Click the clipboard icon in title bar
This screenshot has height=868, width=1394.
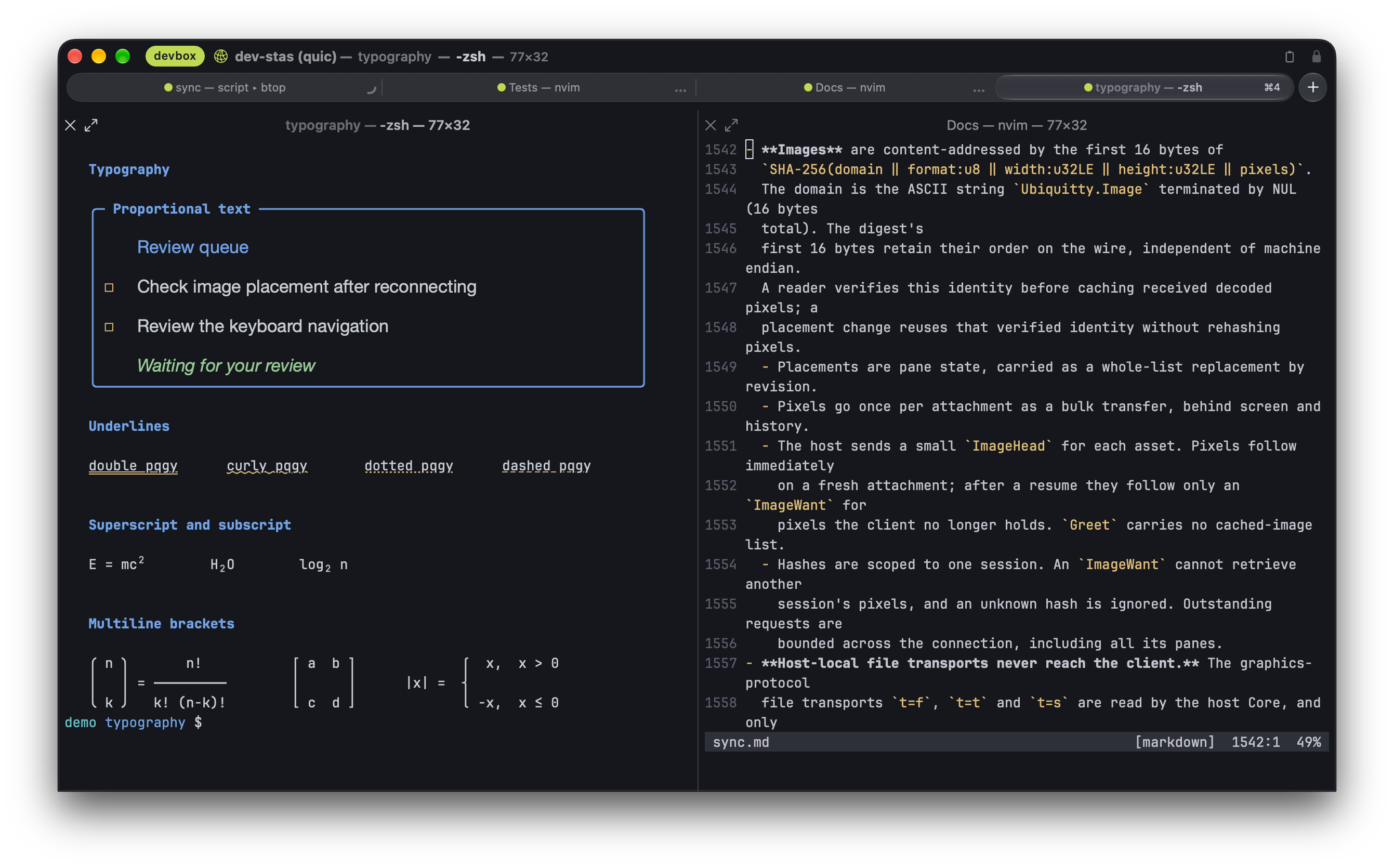pyautogui.click(x=1289, y=56)
